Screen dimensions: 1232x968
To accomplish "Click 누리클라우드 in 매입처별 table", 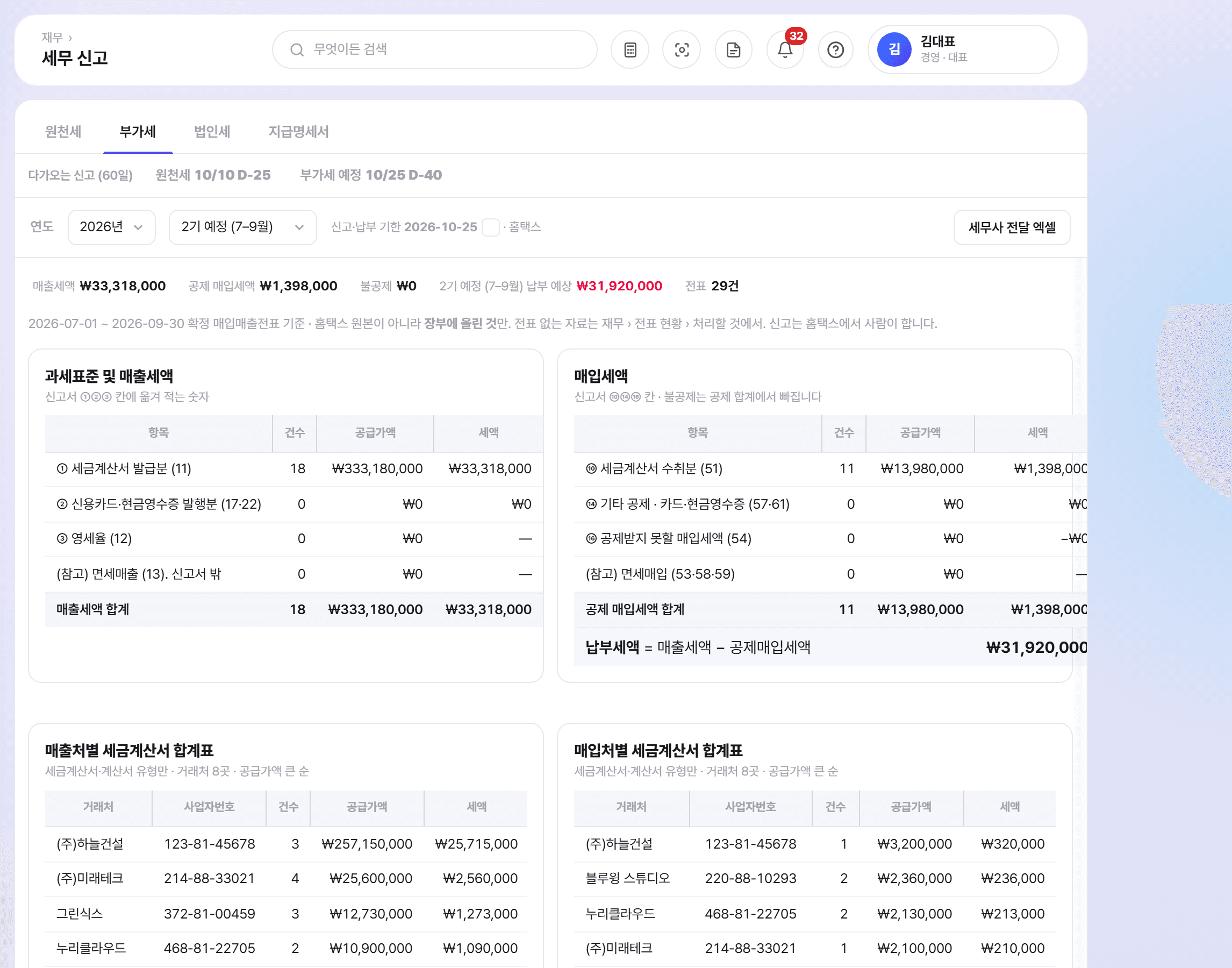I will pos(620,914).
